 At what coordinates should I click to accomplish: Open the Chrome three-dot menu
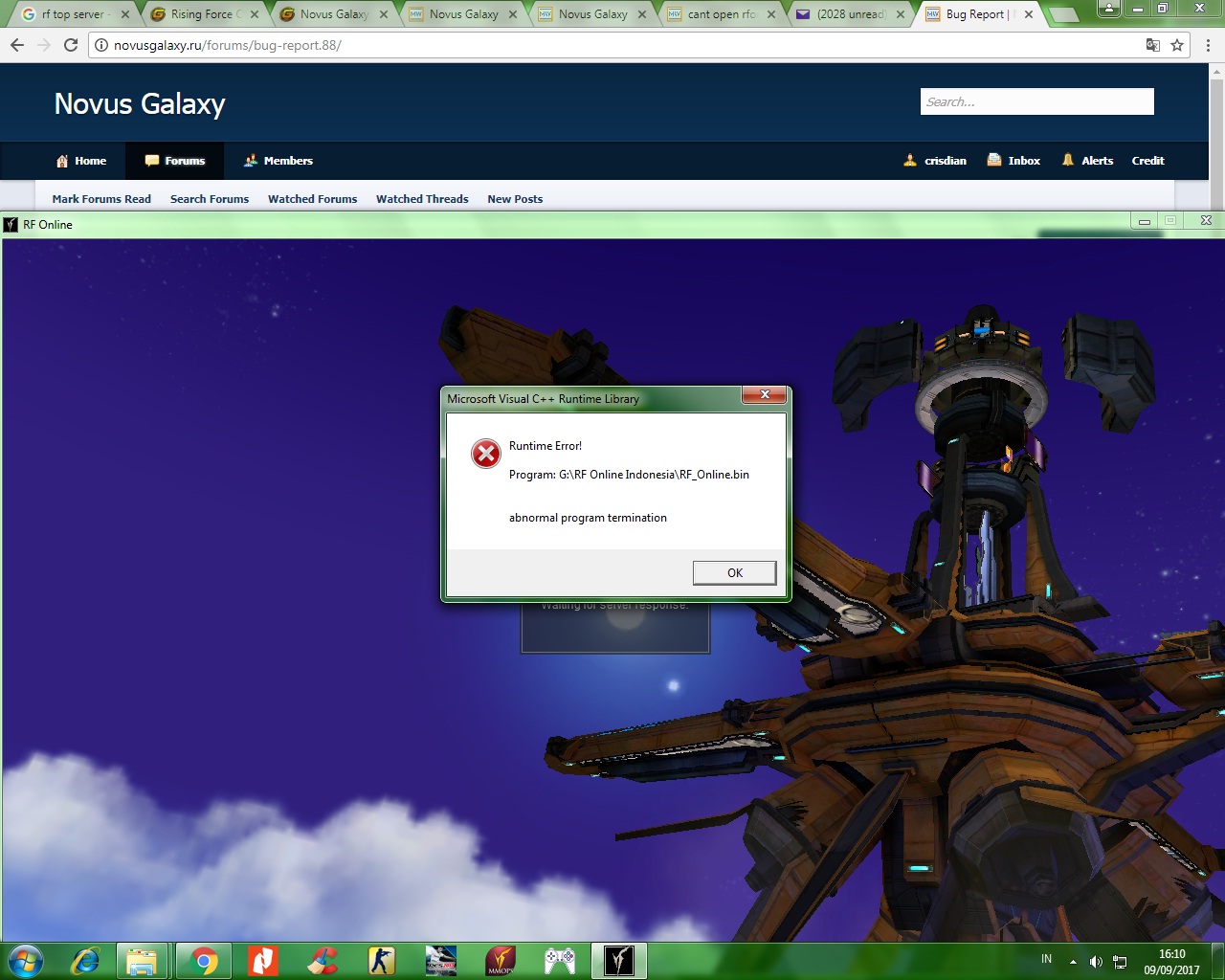point(1208,45)
